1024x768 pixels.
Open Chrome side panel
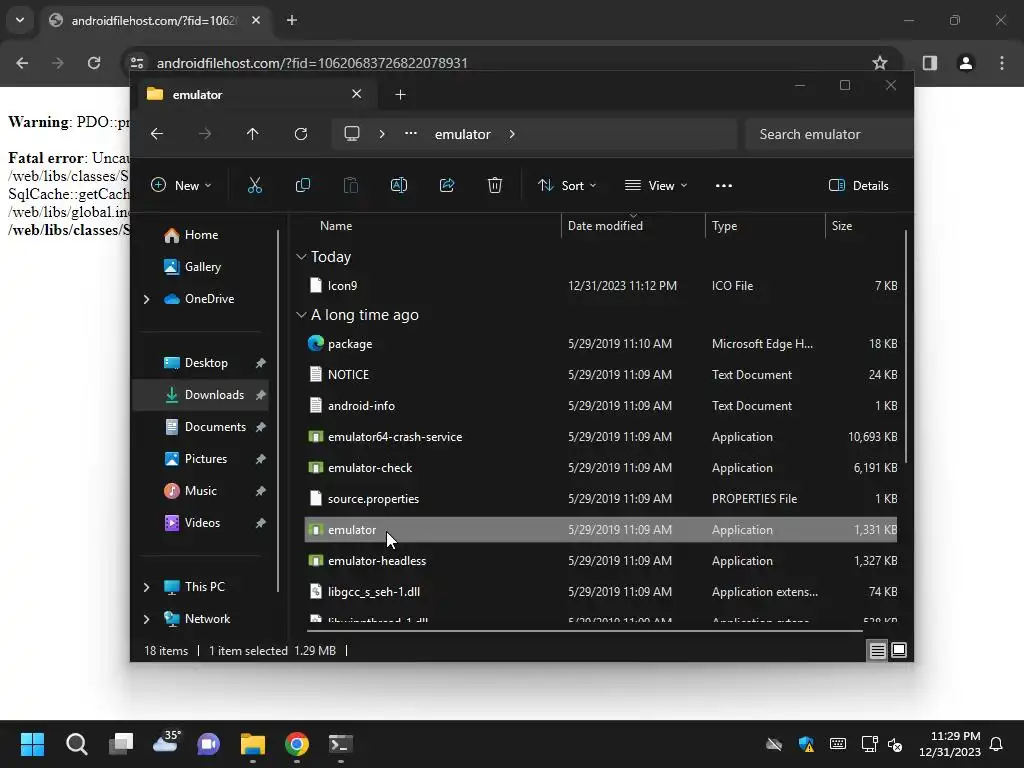click(x=929, y=63)
